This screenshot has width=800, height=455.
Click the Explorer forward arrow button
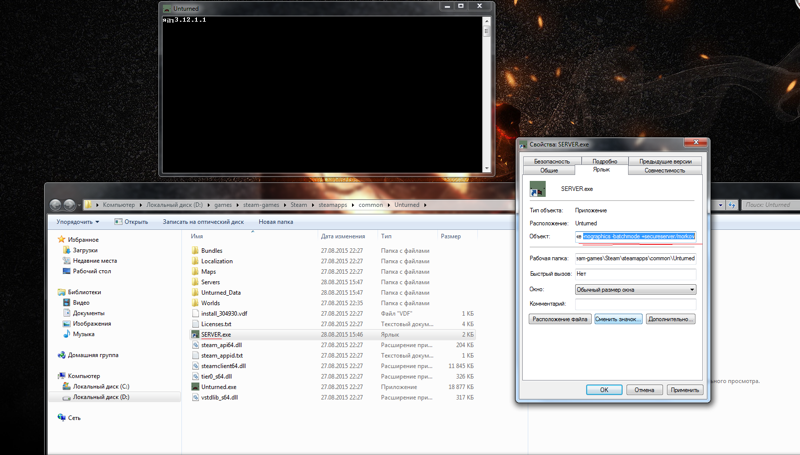[x=69, y=205]
